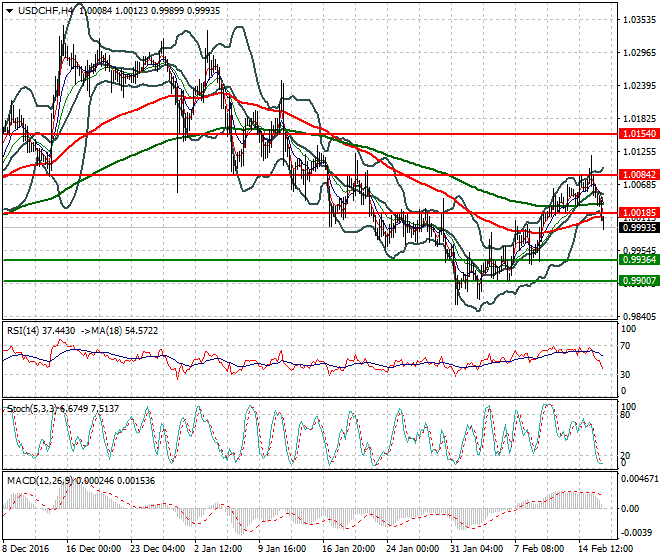Click the 31 Jan 04:00 time label
This screenshot has width=660, height=560.
[476, 549]
